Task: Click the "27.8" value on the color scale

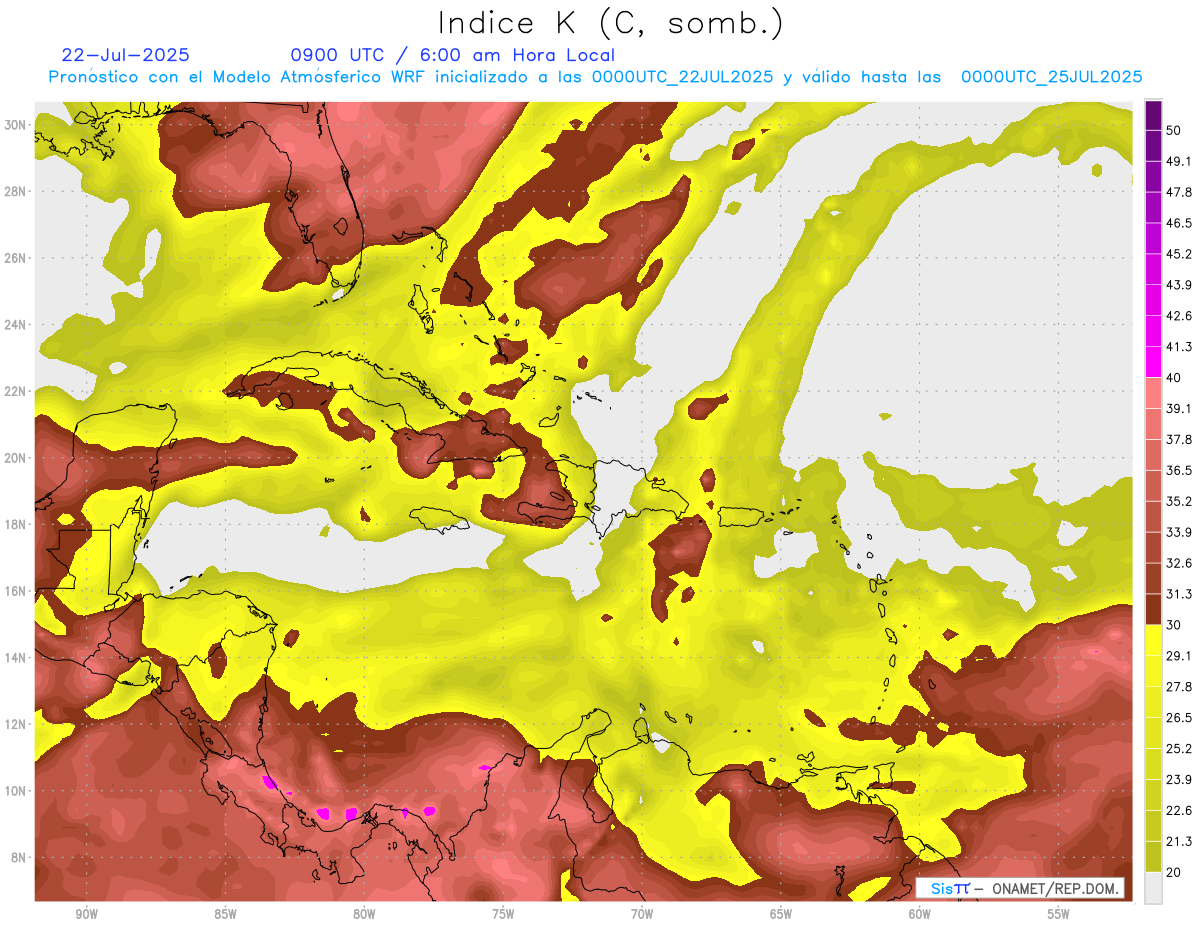Action: (x=1180, y=686)
